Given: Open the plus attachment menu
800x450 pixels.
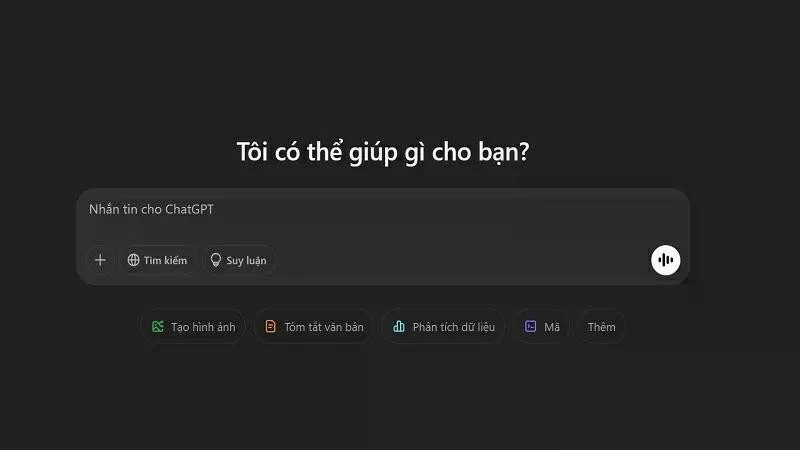Looking at the screenshot, I should tap(100, 260).
